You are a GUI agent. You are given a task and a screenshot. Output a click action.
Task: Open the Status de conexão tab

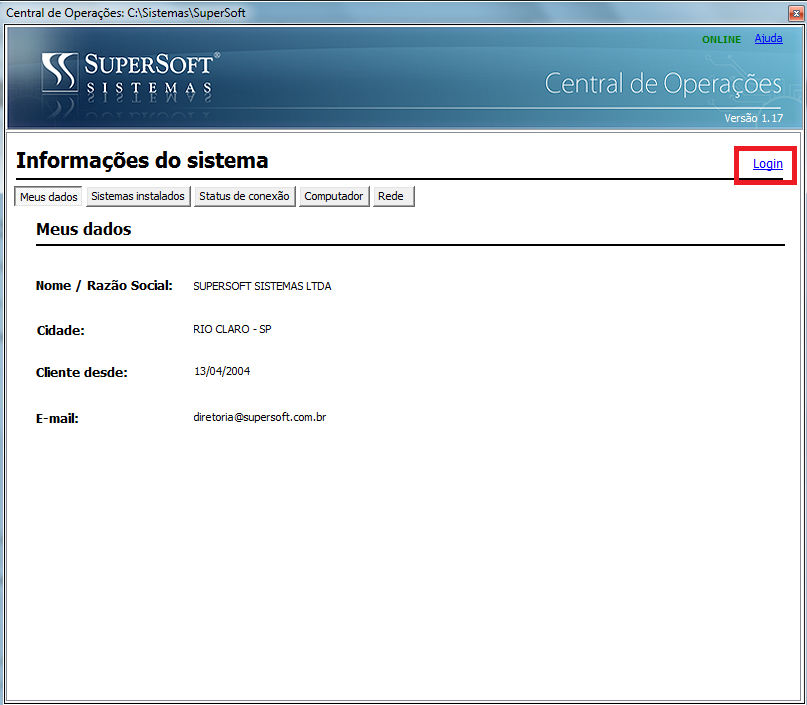pyautogui.click(x=244, y=196)
